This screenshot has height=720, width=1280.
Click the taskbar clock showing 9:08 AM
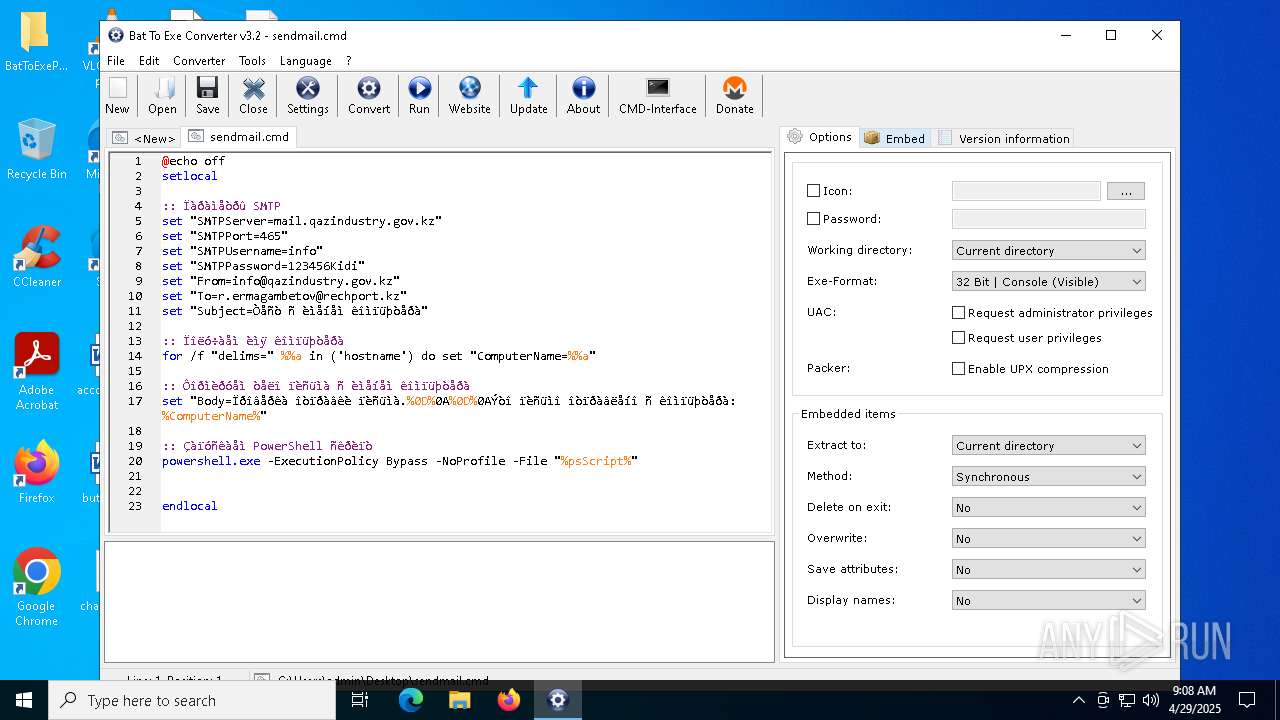[1194, 700]
